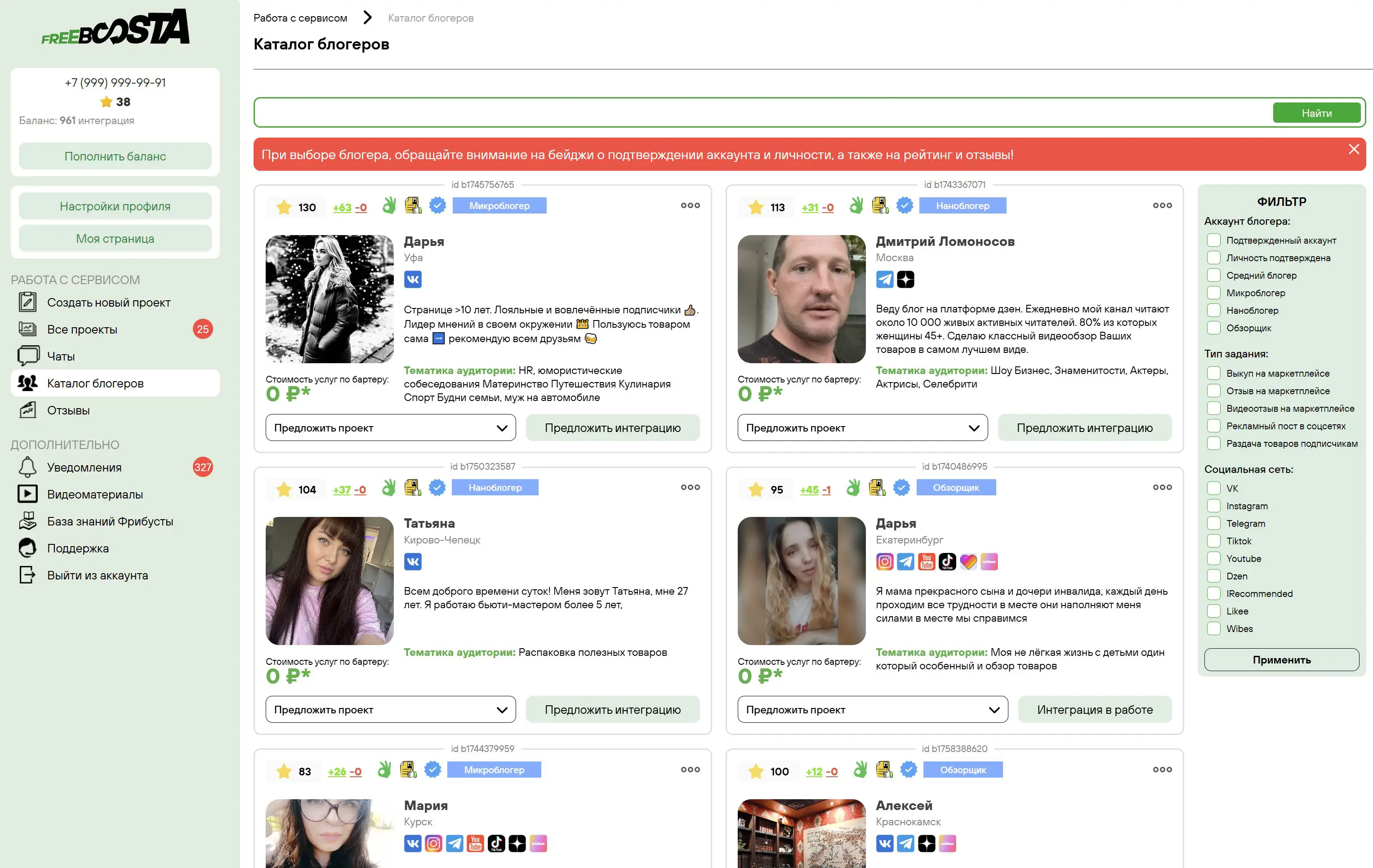Open Предложить проект dropdown for Дмитрий Ломоносов
The width and height of the screenshot is (1373, 868).
862,427
